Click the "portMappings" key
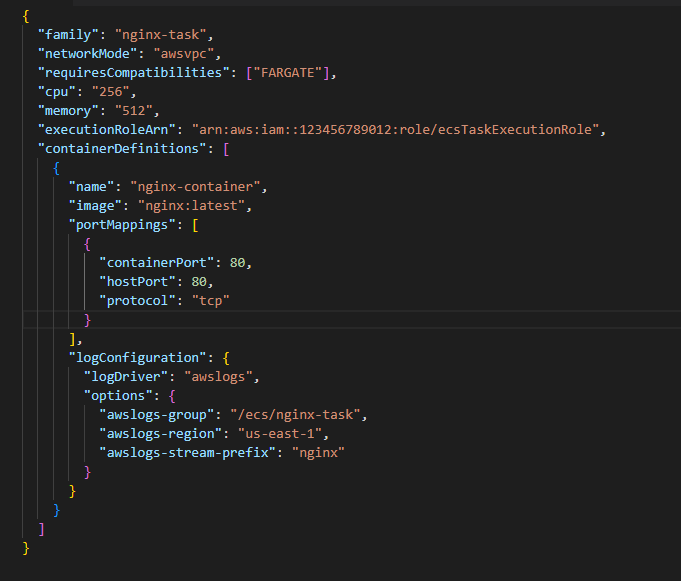This screenshot has width=681, height=581. coord(122,225)
